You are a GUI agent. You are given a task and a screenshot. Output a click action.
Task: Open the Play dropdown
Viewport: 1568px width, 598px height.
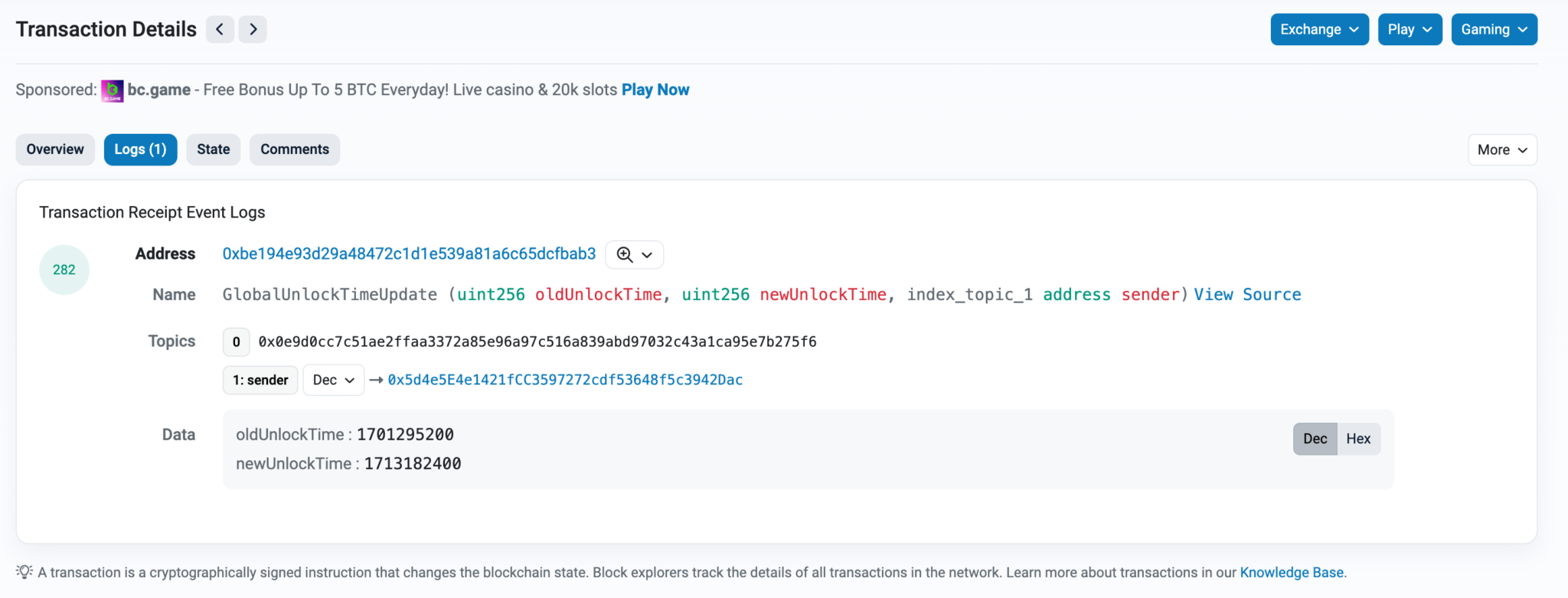click(x=1410, y=30)
